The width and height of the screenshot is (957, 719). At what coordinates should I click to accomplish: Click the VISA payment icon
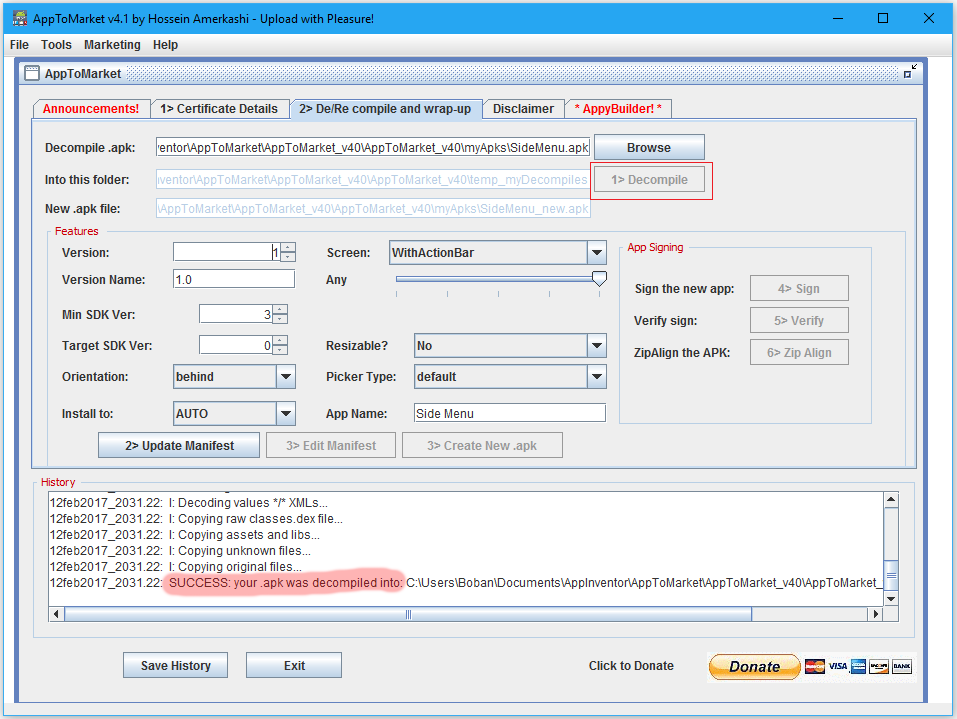837,667
